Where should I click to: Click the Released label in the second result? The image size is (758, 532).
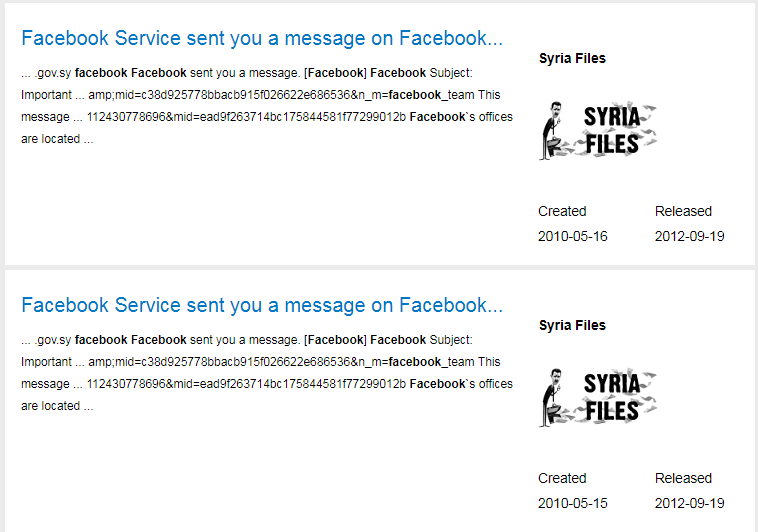point(683,478)
